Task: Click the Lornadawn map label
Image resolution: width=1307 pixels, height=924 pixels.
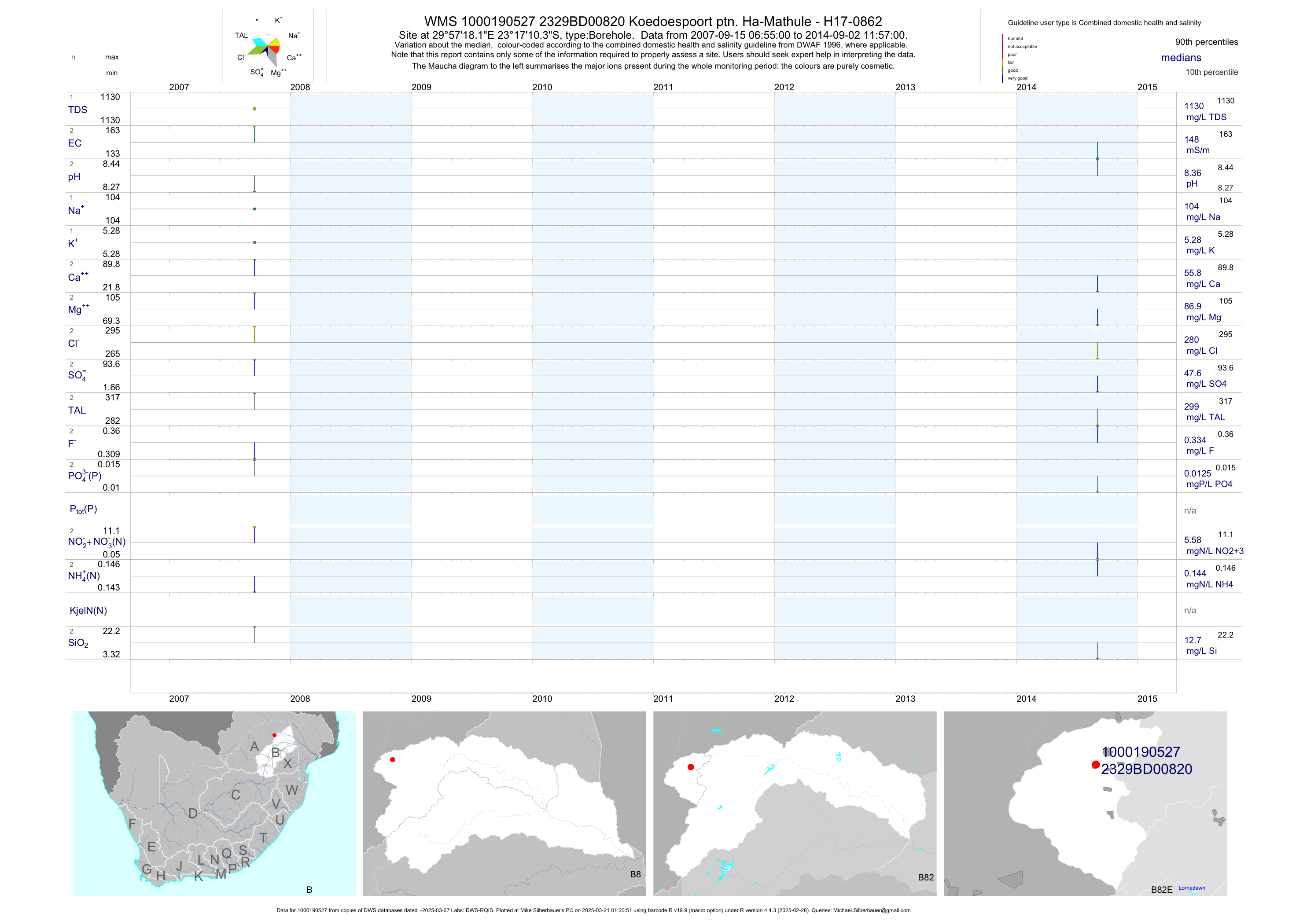Action: coord(1191,887)
